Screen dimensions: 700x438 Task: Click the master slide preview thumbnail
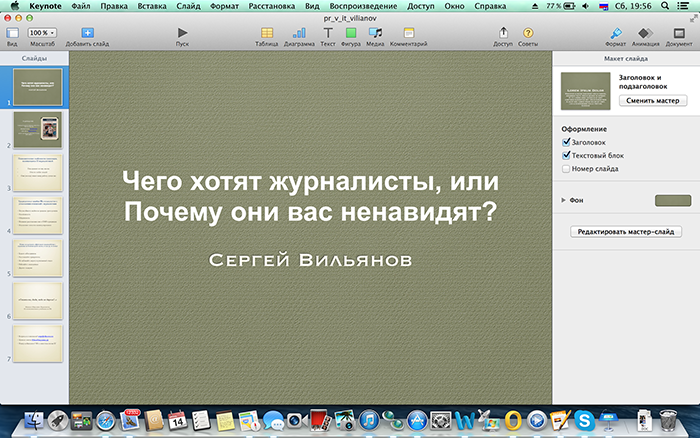(x=585, y=91)
